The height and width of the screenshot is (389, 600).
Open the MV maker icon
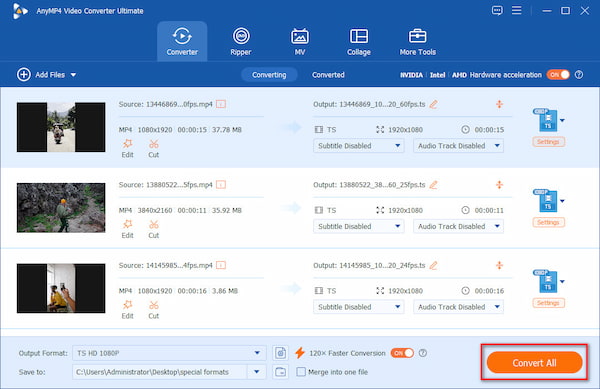coord(300,36)
